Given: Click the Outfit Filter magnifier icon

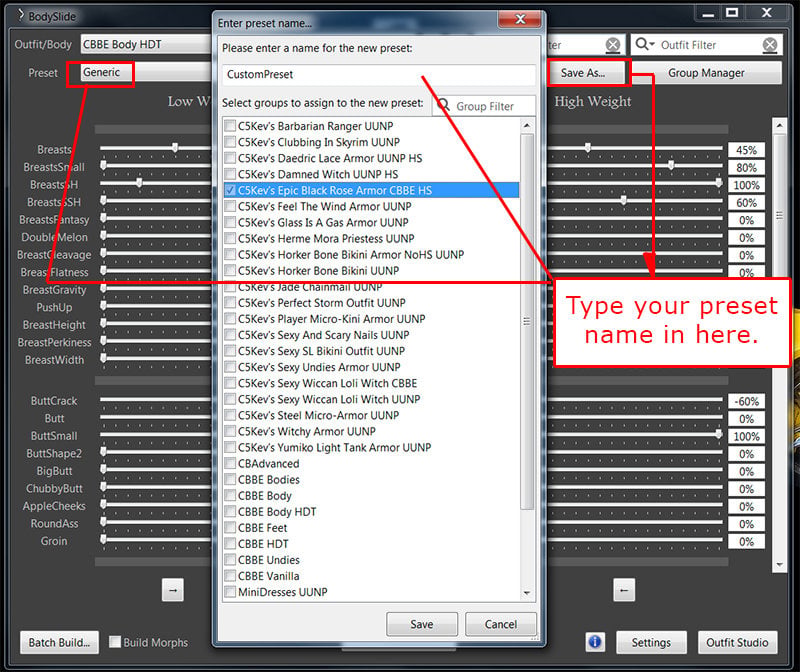Looking at the screenshot, I should point(642,44).
